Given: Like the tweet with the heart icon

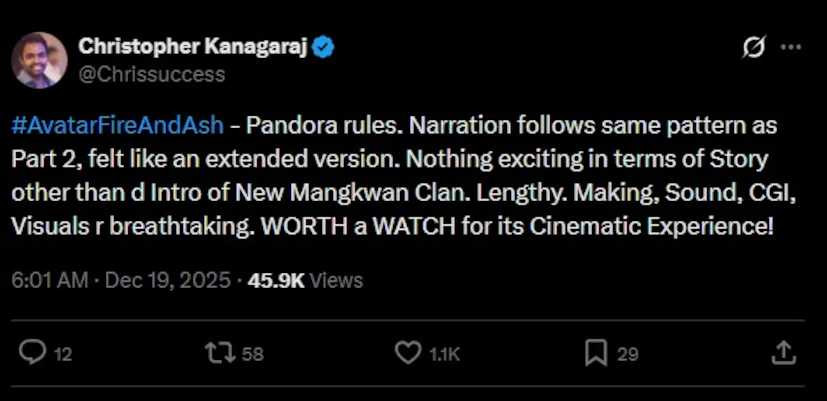Looking at the screenshot, I should click(408, 352).
